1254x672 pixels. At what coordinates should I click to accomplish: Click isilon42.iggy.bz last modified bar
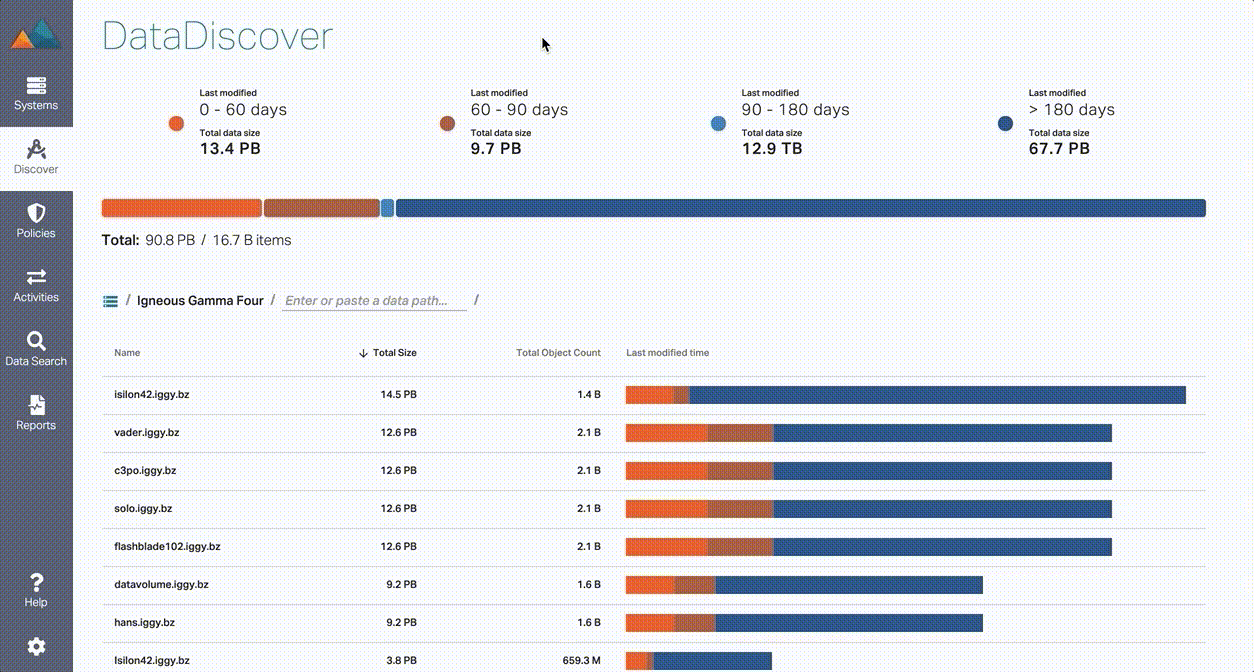[906, 395]
